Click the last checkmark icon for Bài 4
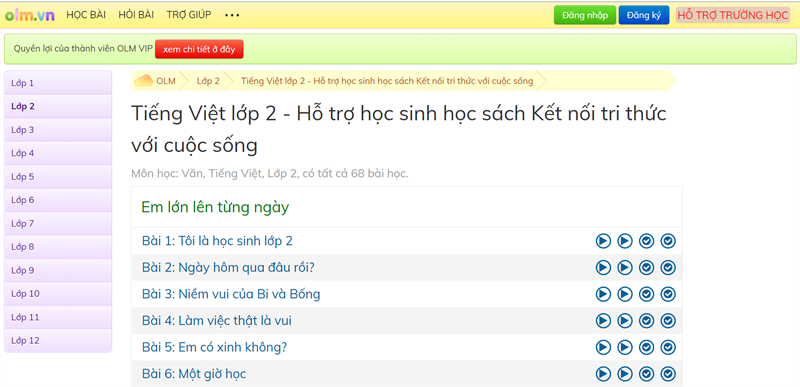This screenshot has width=800, height=387. click(668, 321)
